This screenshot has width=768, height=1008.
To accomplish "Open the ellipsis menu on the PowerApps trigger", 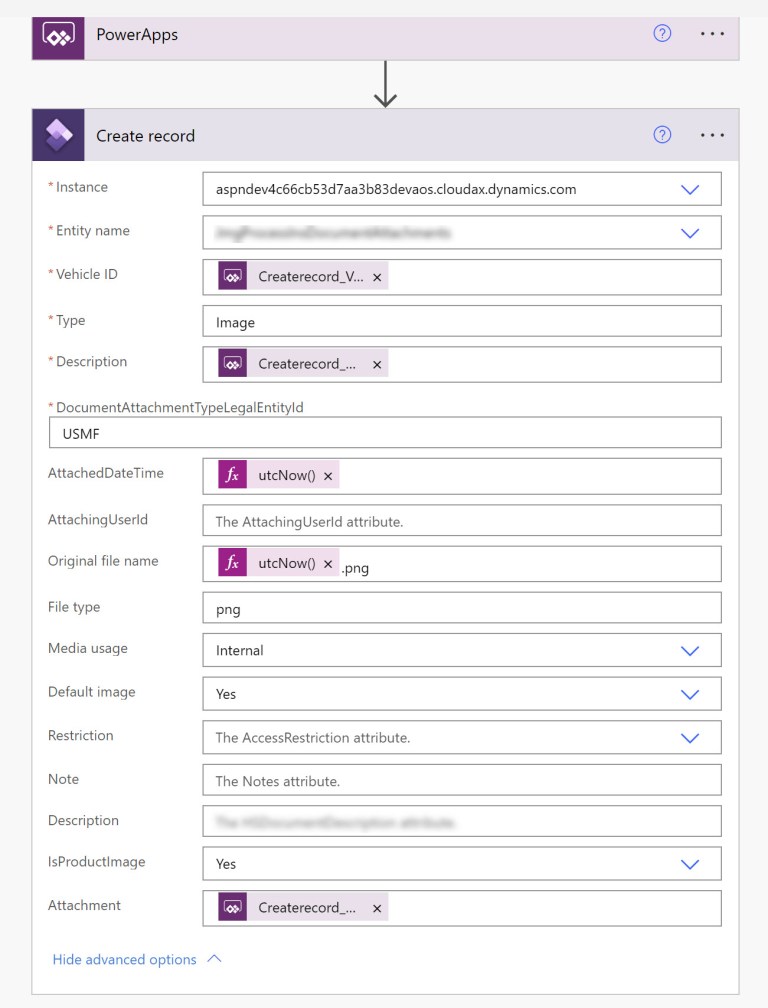I will (713, 33).
